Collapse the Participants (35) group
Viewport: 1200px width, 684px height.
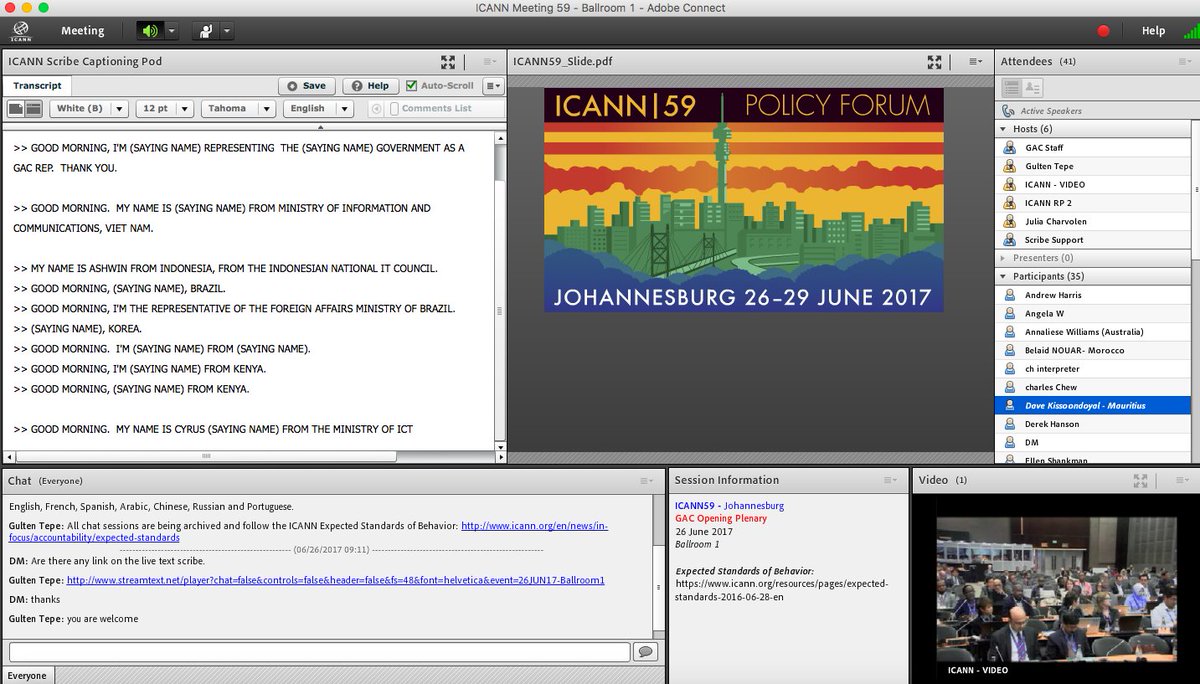pyautogui.click(x=1003, y=276)
